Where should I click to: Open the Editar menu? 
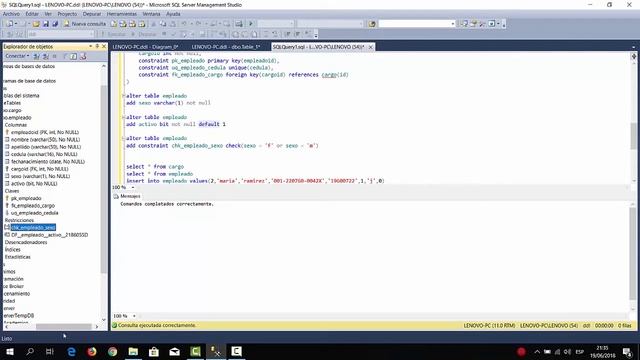point(32,14)
